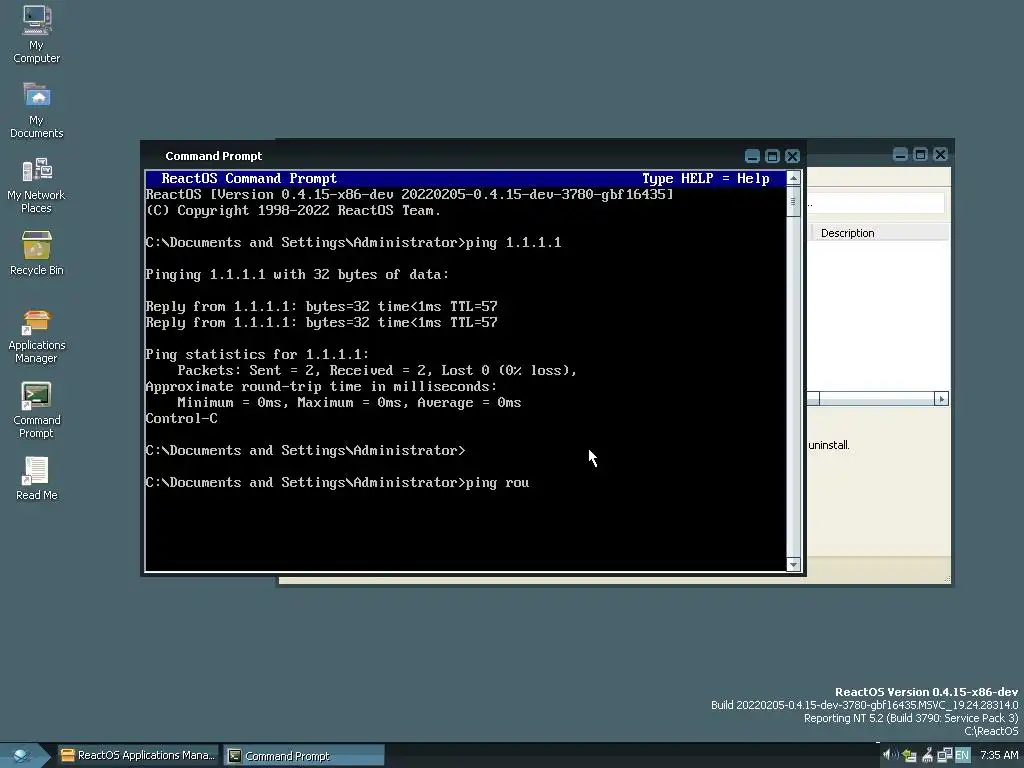1024x768 pixels.
Task: Click the USB plug tray icon
Action: click(x=927, y=756)
